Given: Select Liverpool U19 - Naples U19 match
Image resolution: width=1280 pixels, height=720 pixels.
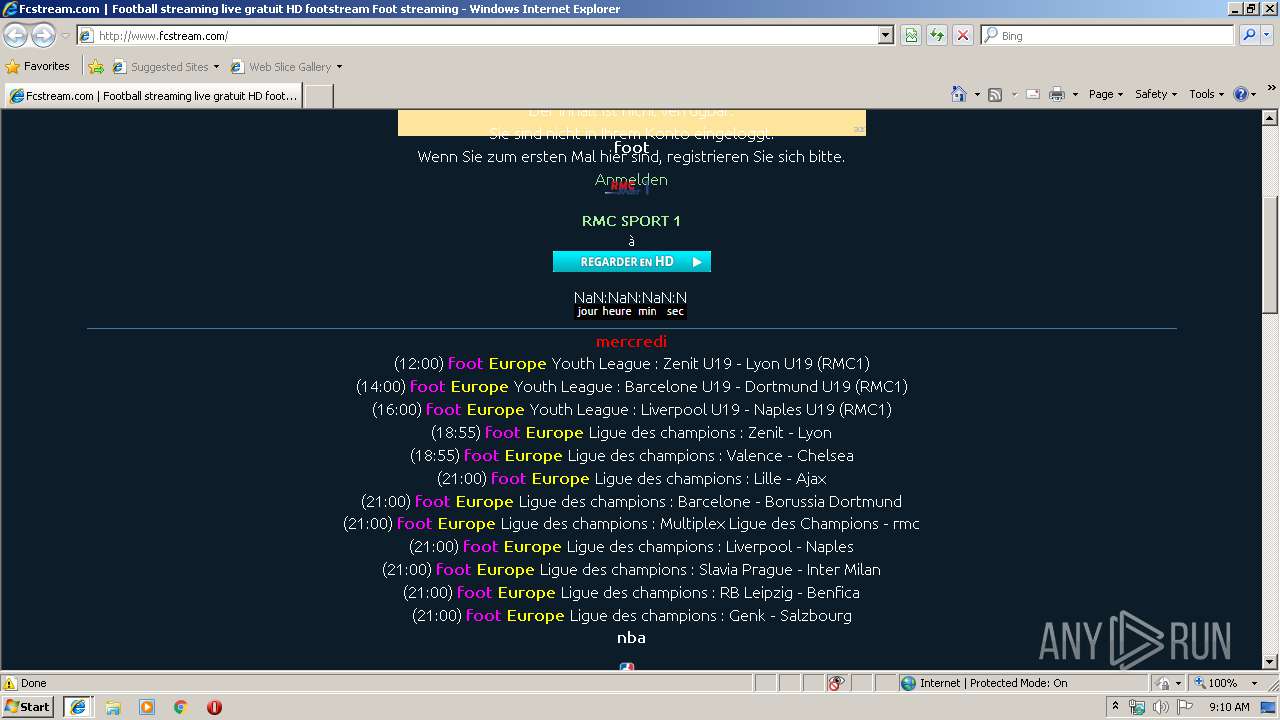Looking at the screenshot, I should pyautogui.click(x=632, y=410).
